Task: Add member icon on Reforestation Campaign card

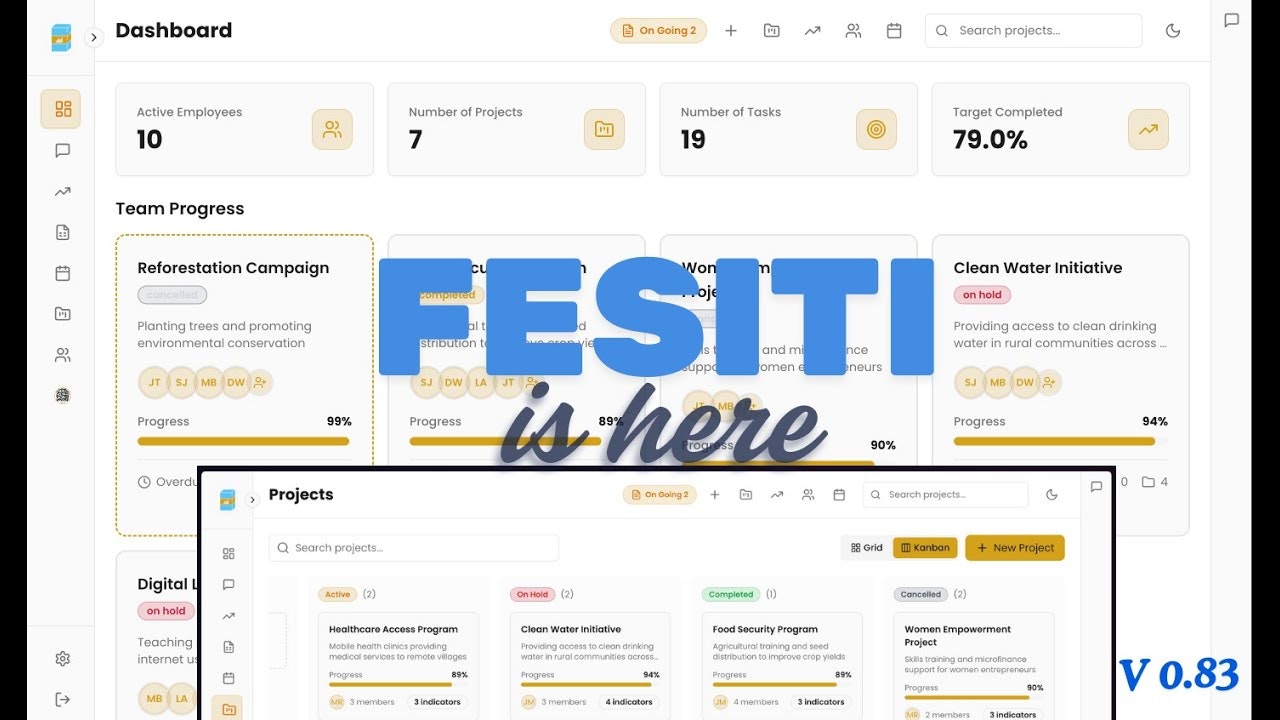Action: 260,382
